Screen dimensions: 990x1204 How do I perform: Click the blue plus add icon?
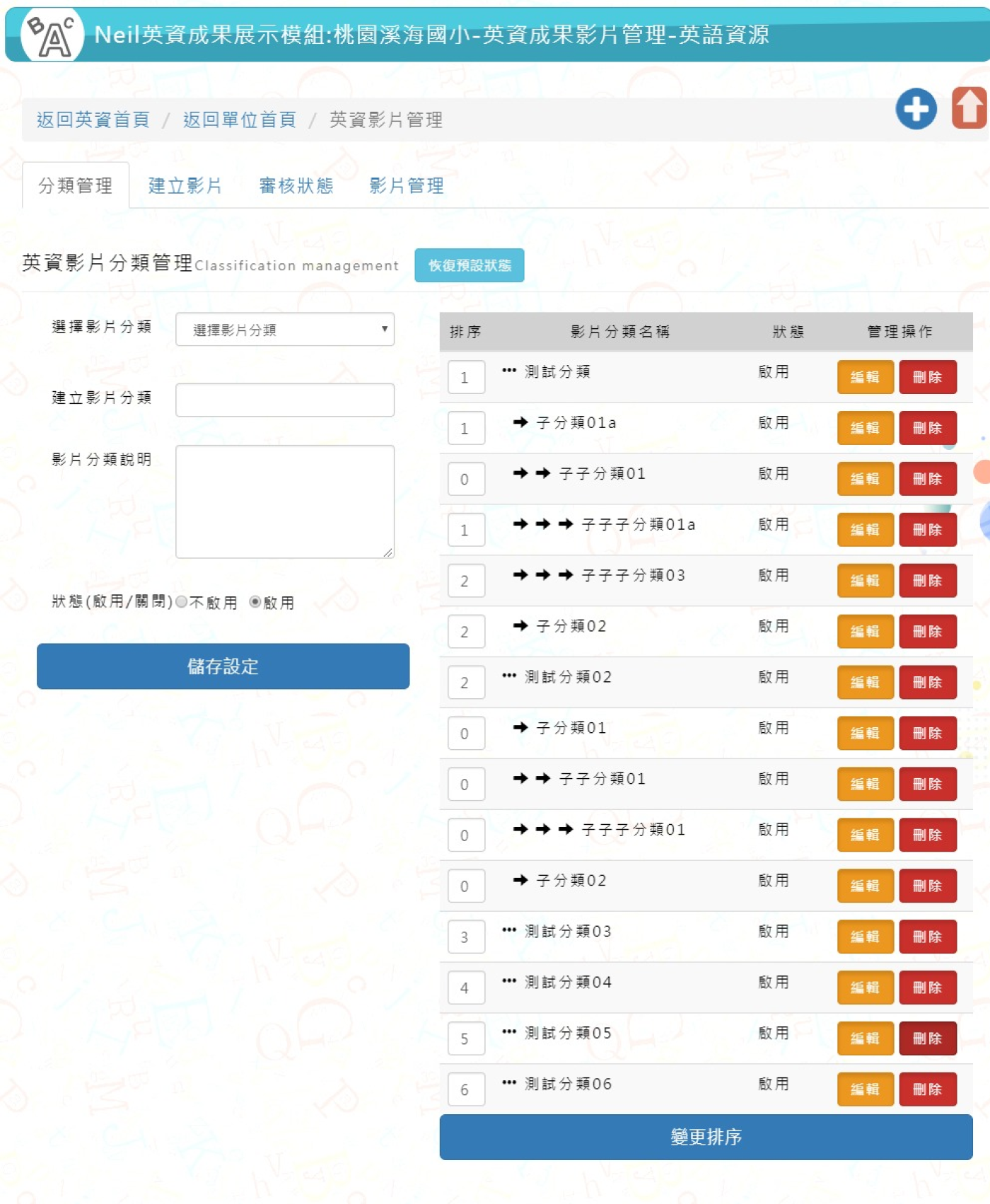click(x=916, y=109)
